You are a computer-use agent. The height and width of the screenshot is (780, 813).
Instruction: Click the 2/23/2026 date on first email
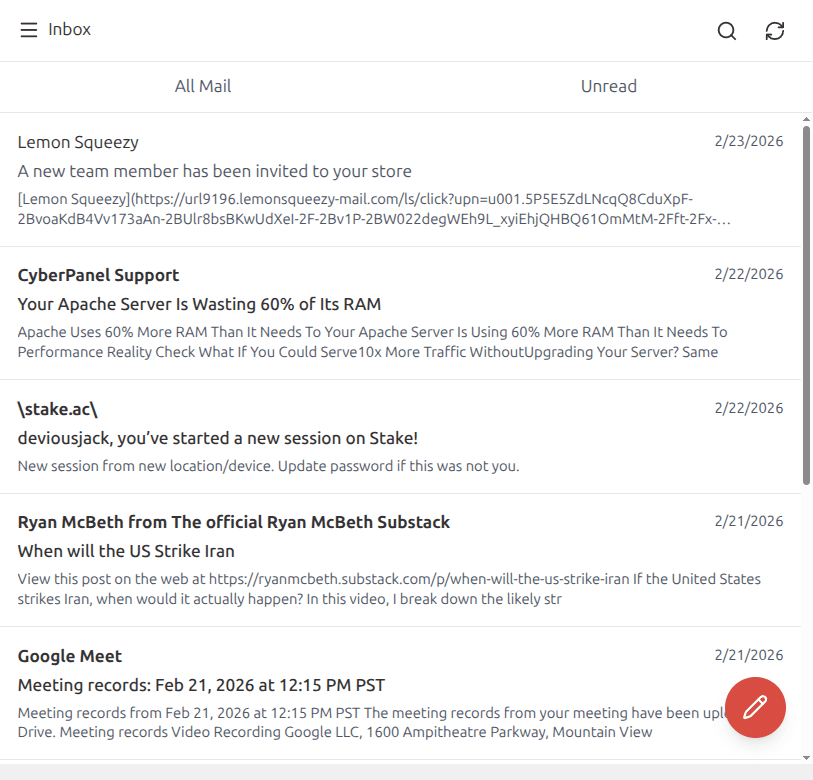tap(748, 141)
